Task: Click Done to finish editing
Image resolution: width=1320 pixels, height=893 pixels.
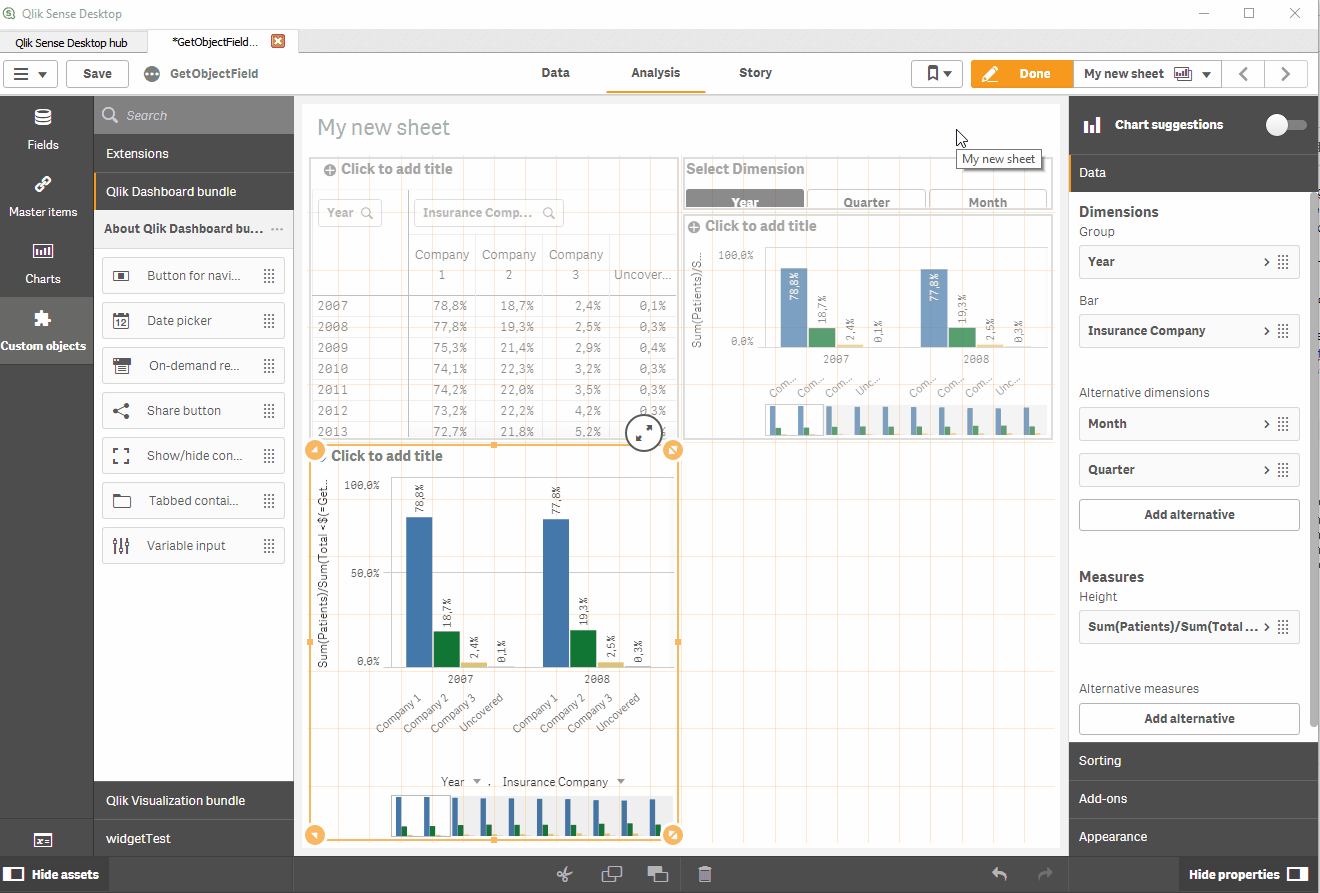Action: [x=1021, y=74]
